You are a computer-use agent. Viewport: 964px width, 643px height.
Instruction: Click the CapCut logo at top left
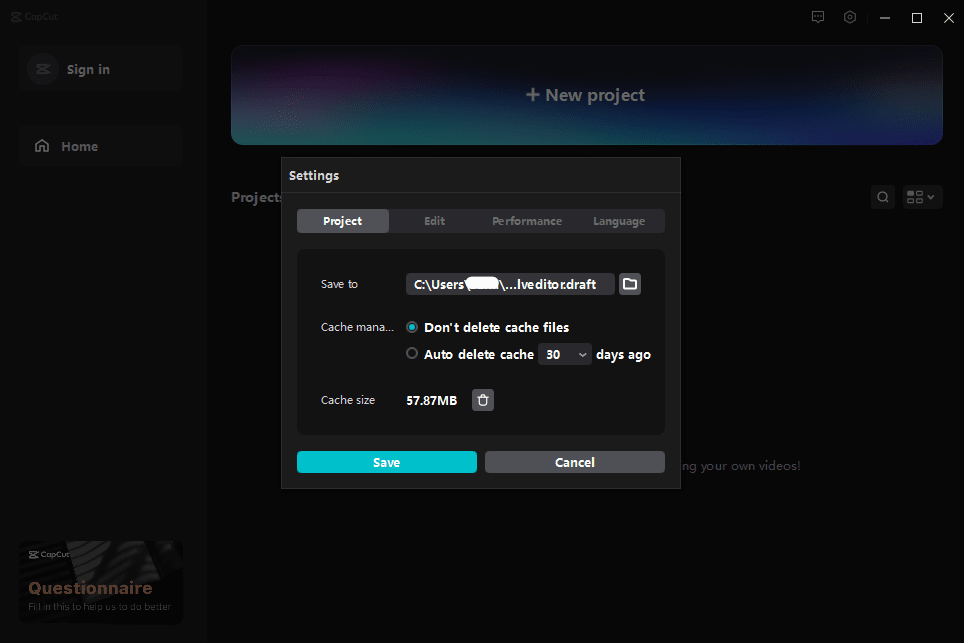(x=30, y=17)
